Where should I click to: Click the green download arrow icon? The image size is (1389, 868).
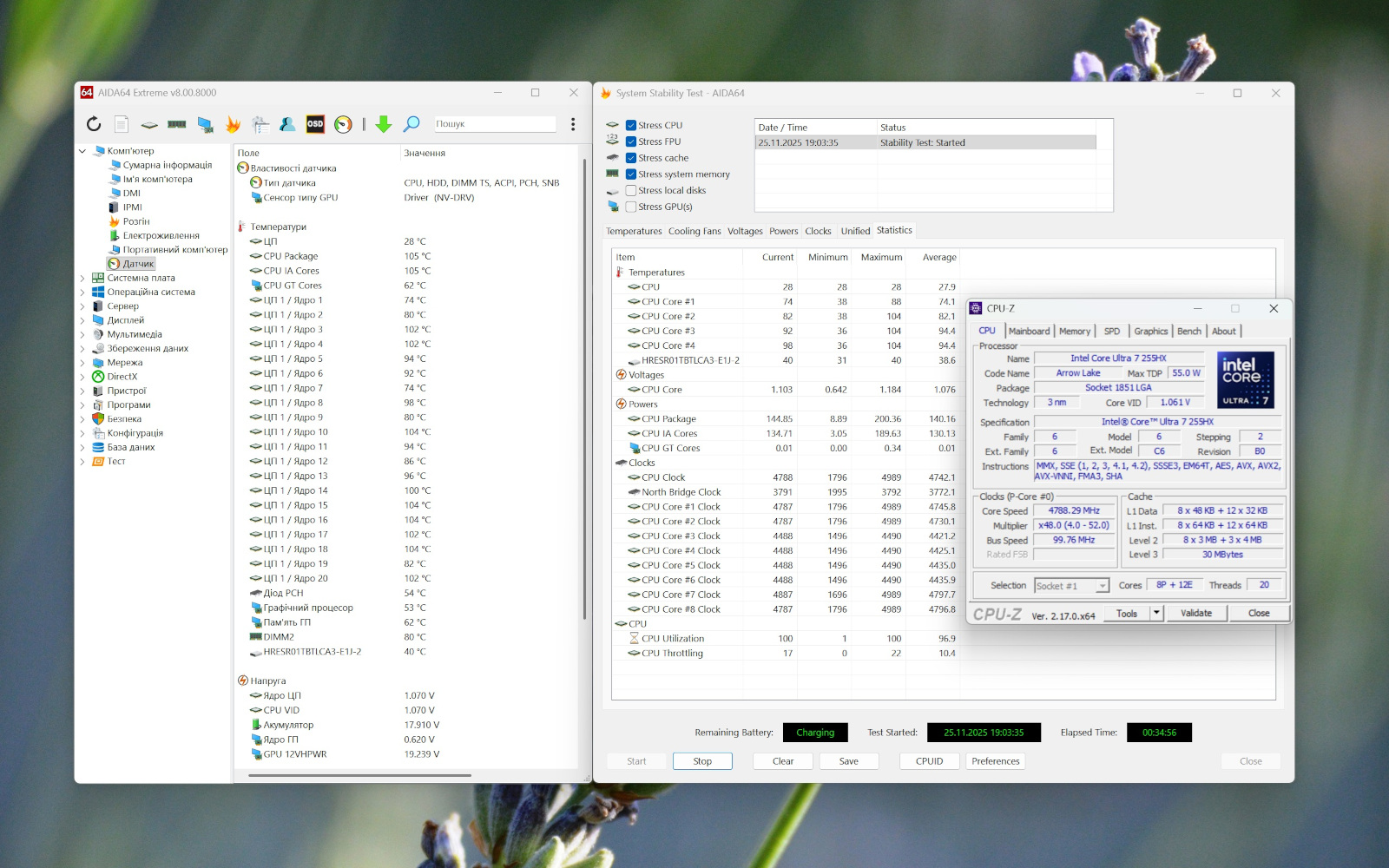click(383, 124)
